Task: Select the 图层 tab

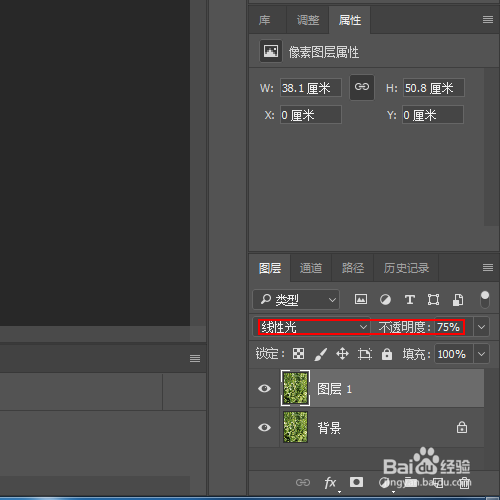Action: [270, 268]
